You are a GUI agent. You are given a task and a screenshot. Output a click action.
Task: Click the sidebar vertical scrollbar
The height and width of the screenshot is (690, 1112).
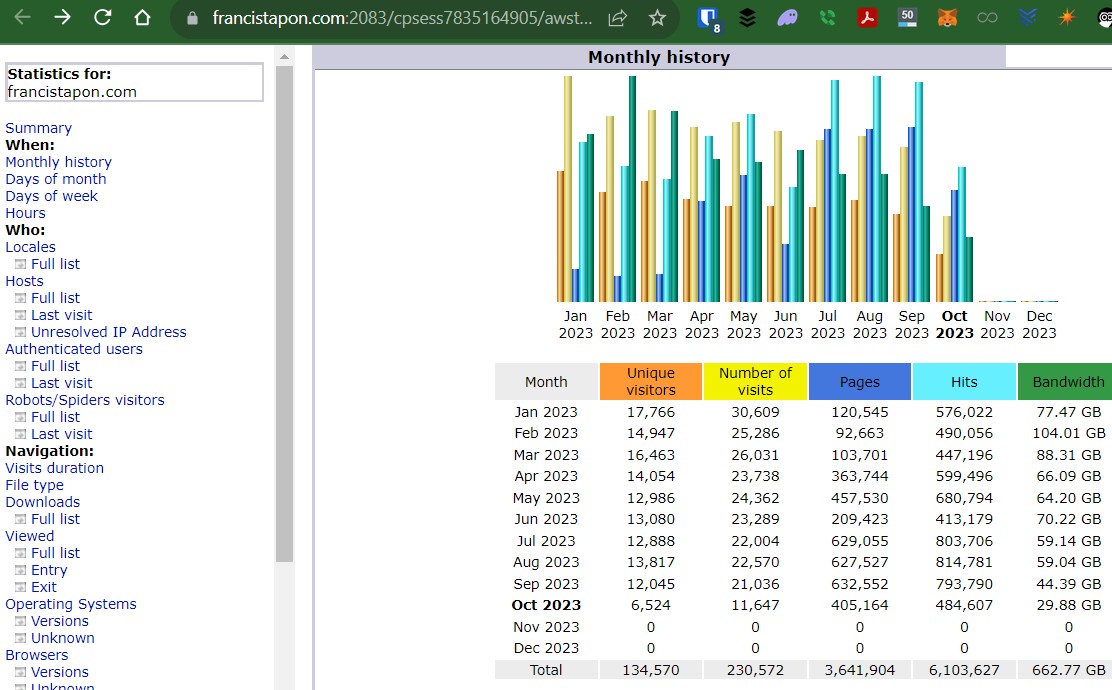point(284,300)
